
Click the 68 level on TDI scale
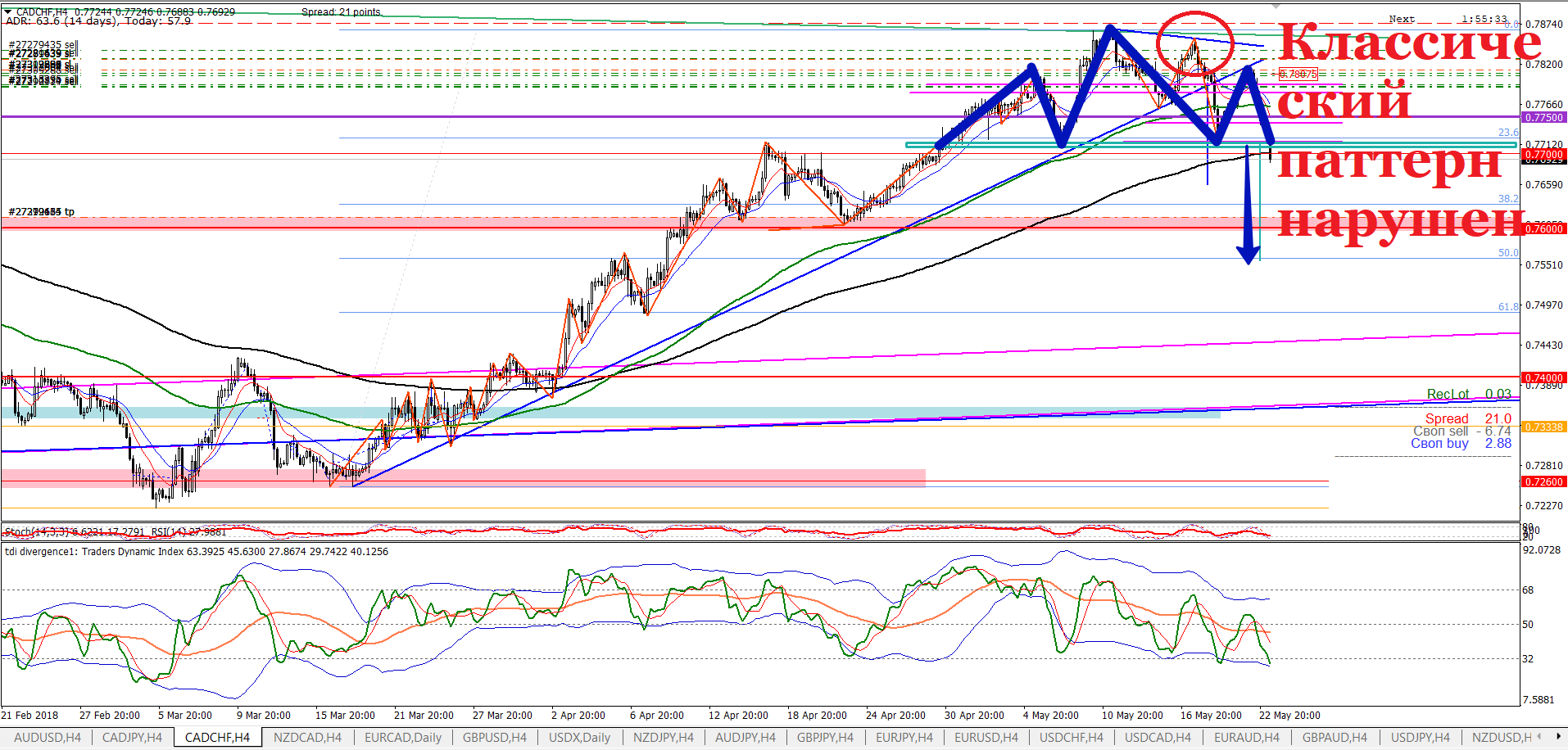point(1528,590)
